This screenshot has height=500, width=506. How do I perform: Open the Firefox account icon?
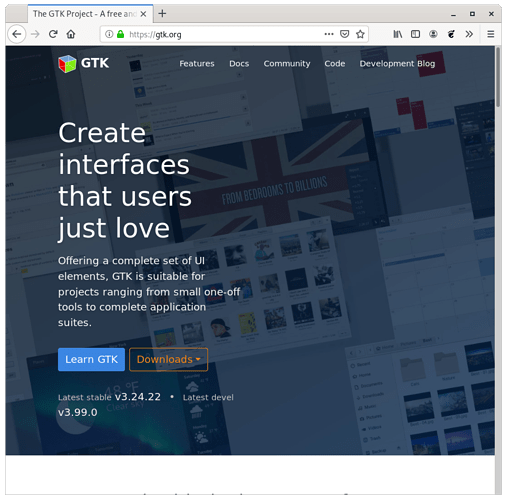tap(433, 34)
